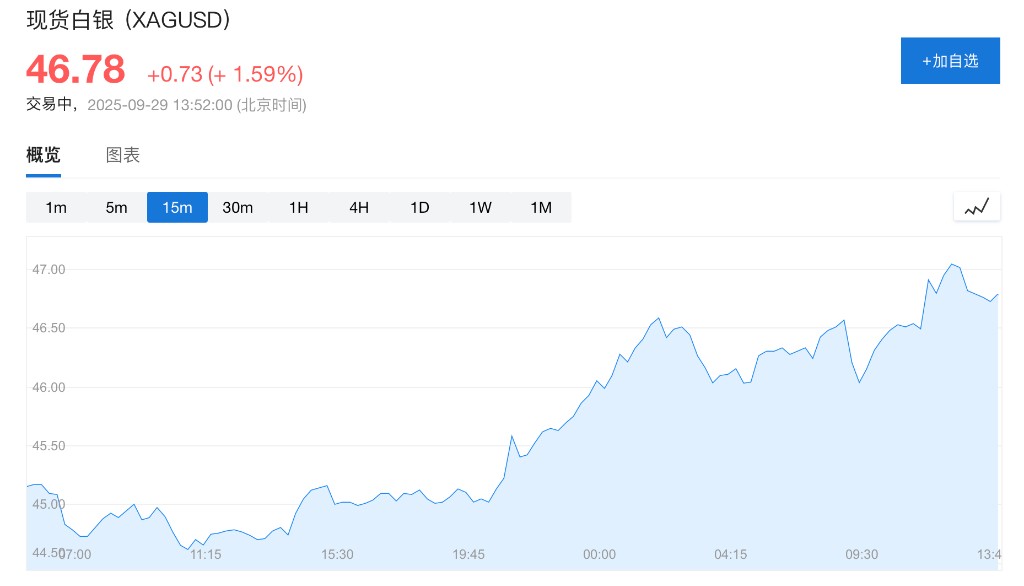Open the 图表 tab

(123, 155)
